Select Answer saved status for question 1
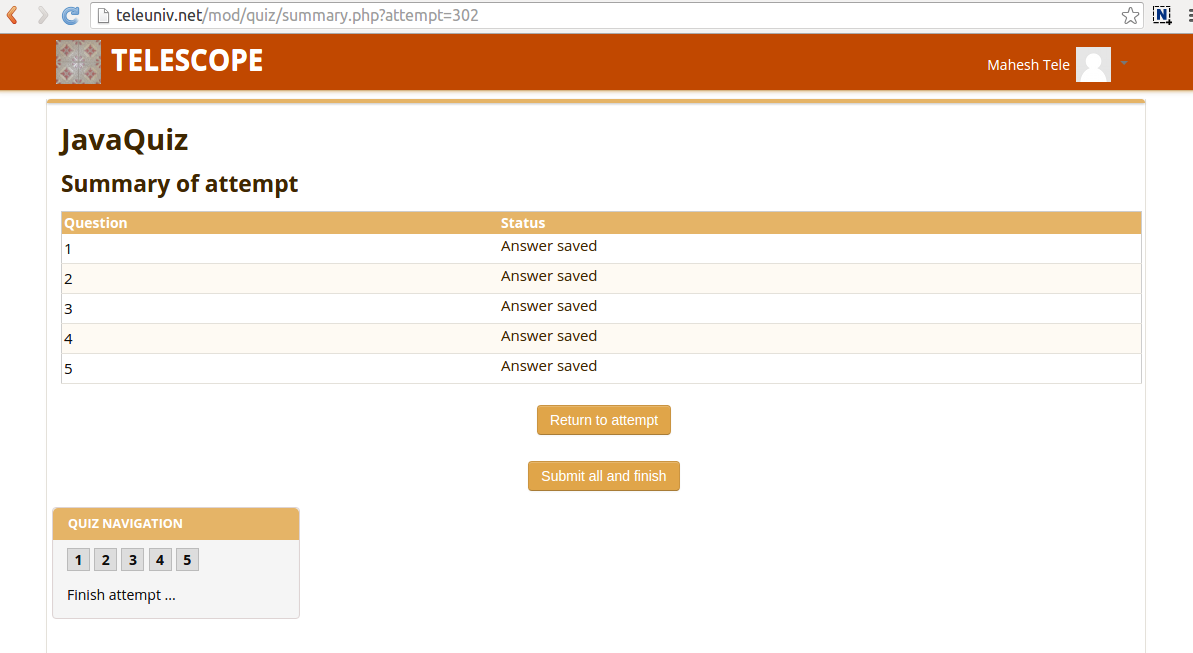 (x=549, y=246)
